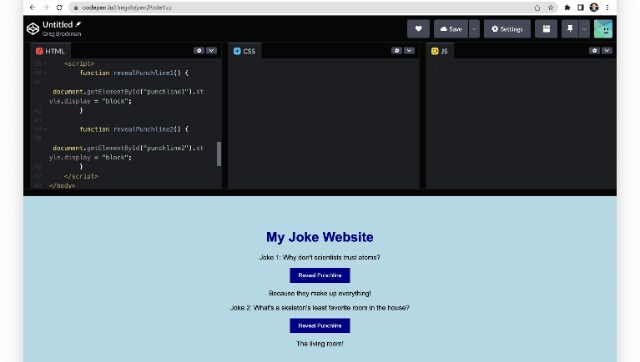
Task: Select the JS editor tab
Action: click(440, 51)
